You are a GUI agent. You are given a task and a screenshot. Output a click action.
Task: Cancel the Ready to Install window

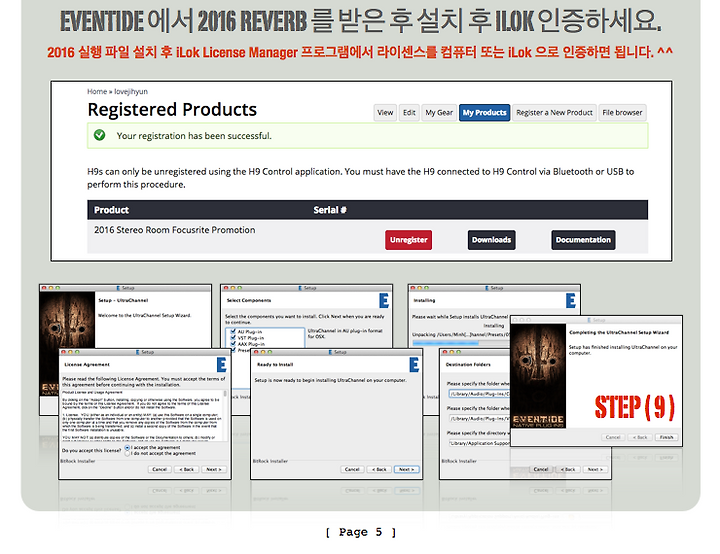[x=352, y=469]
